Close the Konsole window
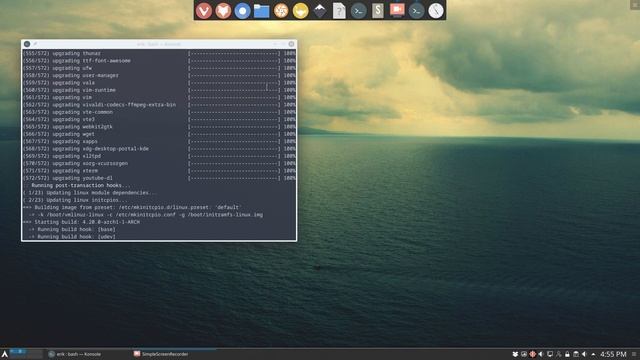The width and height of the screenshot is (640, 360). click(x=291, y=44)
